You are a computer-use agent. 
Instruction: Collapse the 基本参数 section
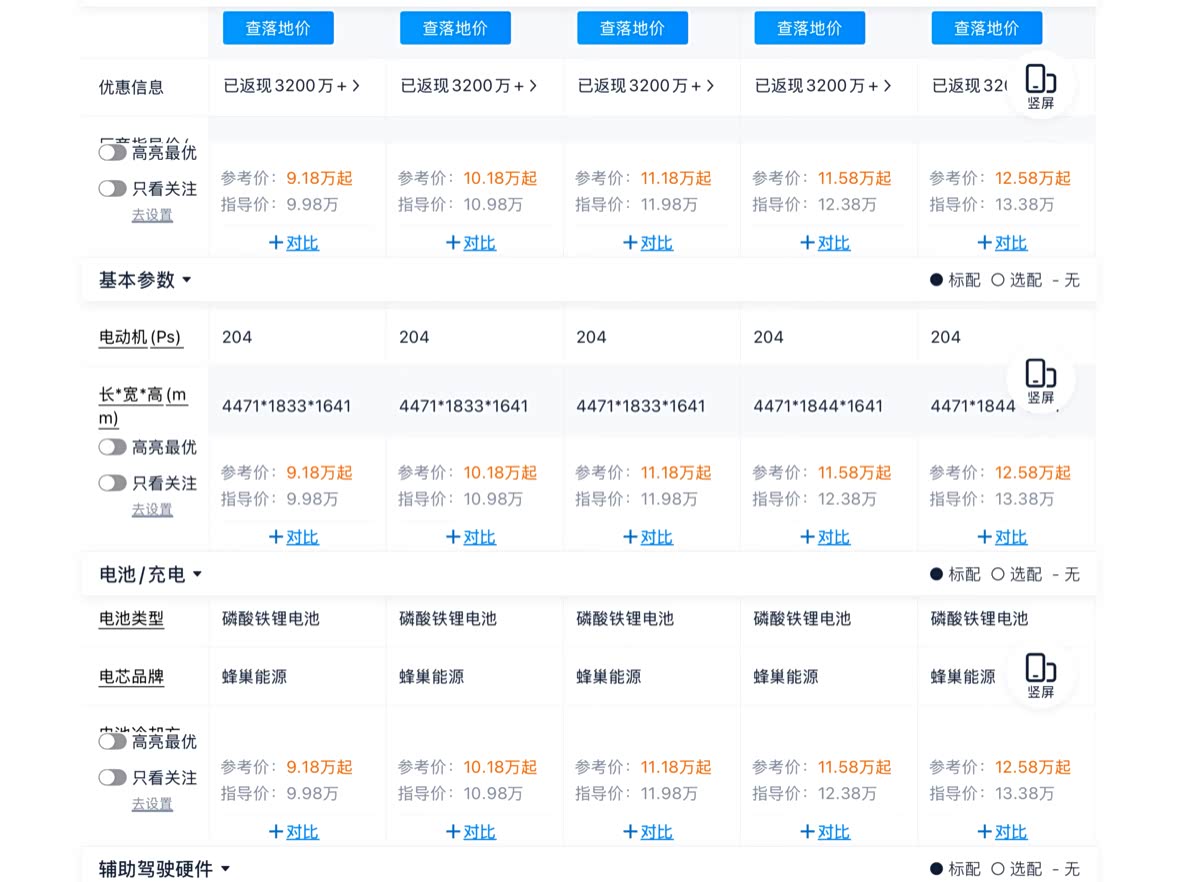[145, 280]
